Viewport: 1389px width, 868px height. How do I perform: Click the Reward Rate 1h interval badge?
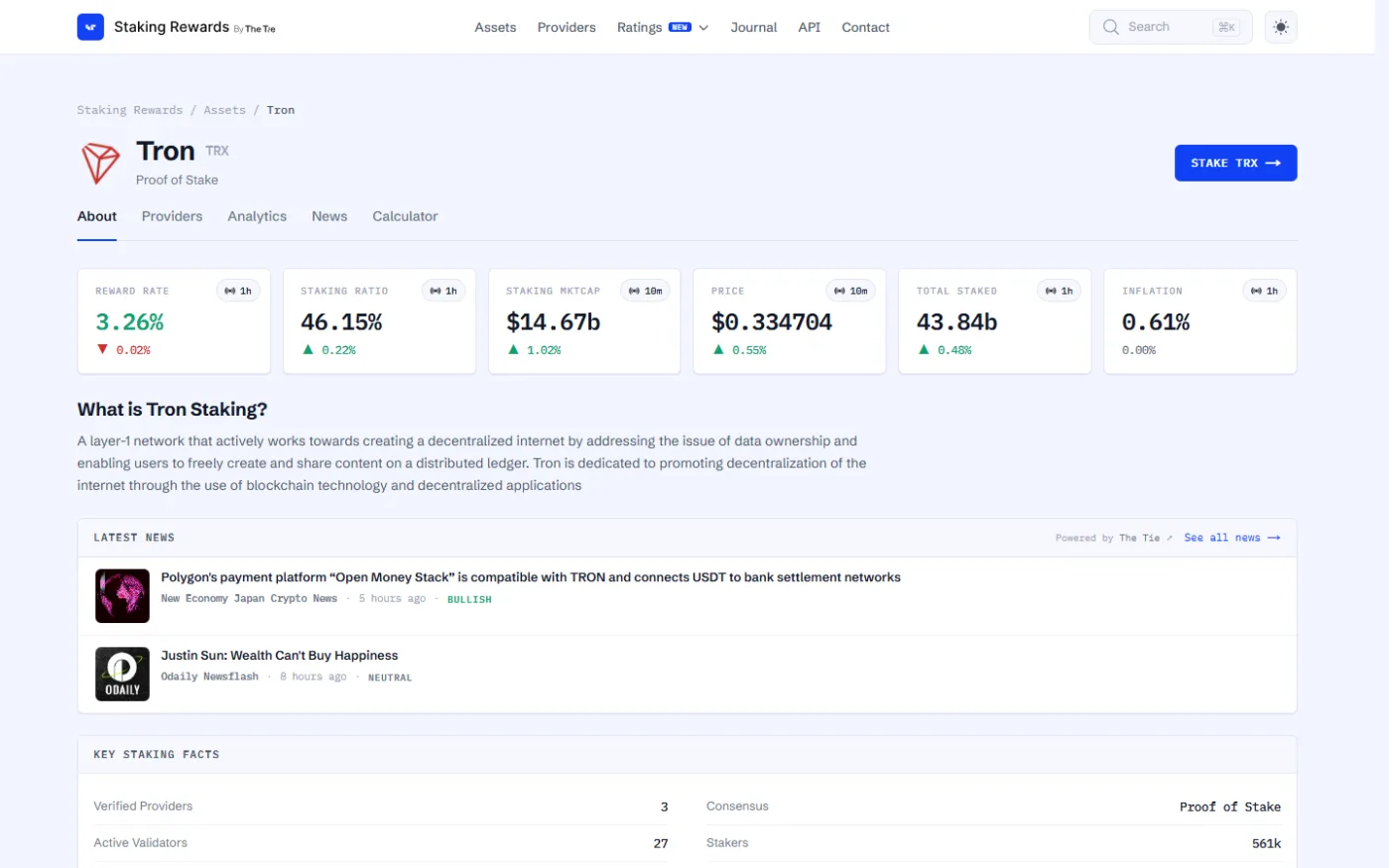(x=238, y=291)
